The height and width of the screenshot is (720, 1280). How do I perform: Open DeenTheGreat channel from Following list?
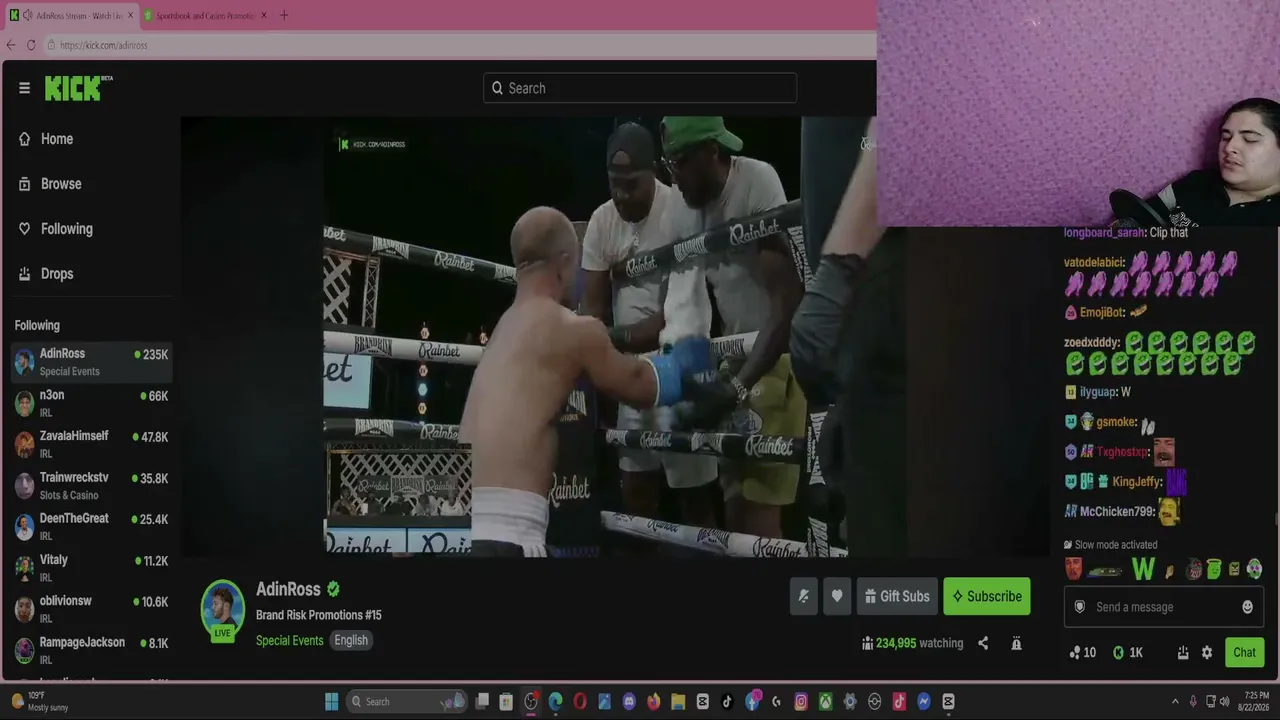(91, 527)
